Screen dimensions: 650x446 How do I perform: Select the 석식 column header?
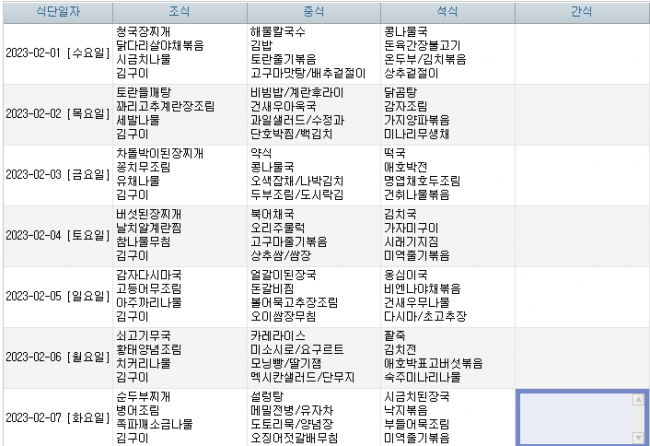447,11
